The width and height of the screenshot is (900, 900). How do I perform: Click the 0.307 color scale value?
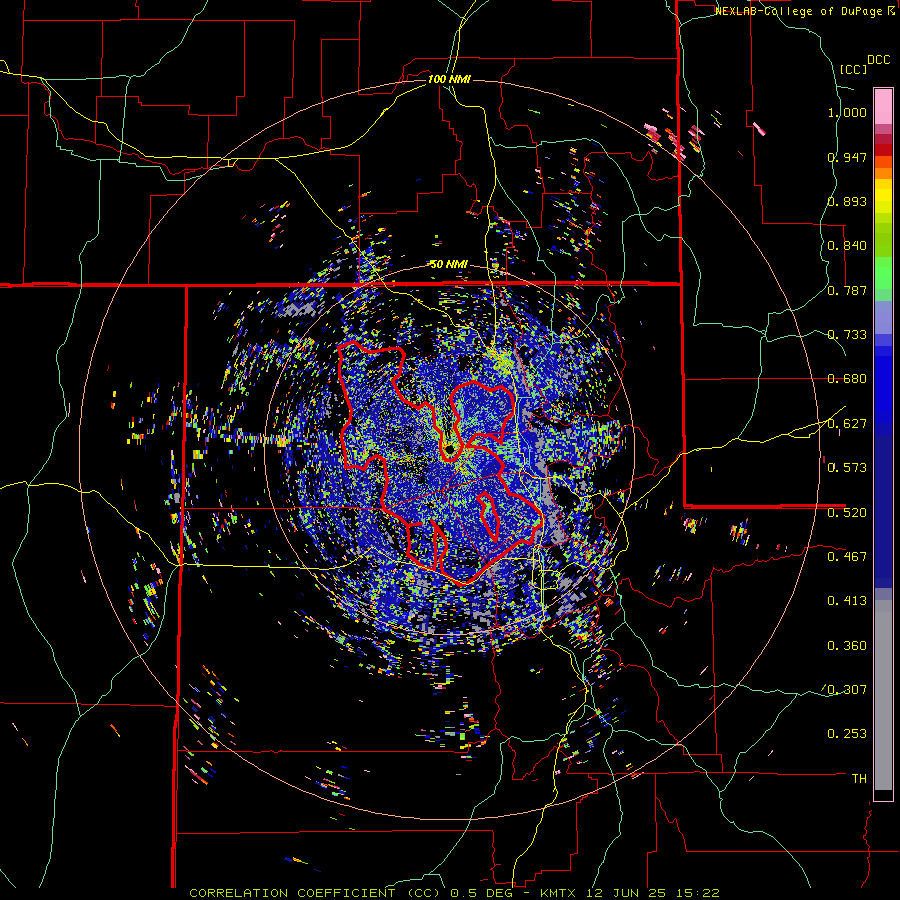[x=847, y=690]
